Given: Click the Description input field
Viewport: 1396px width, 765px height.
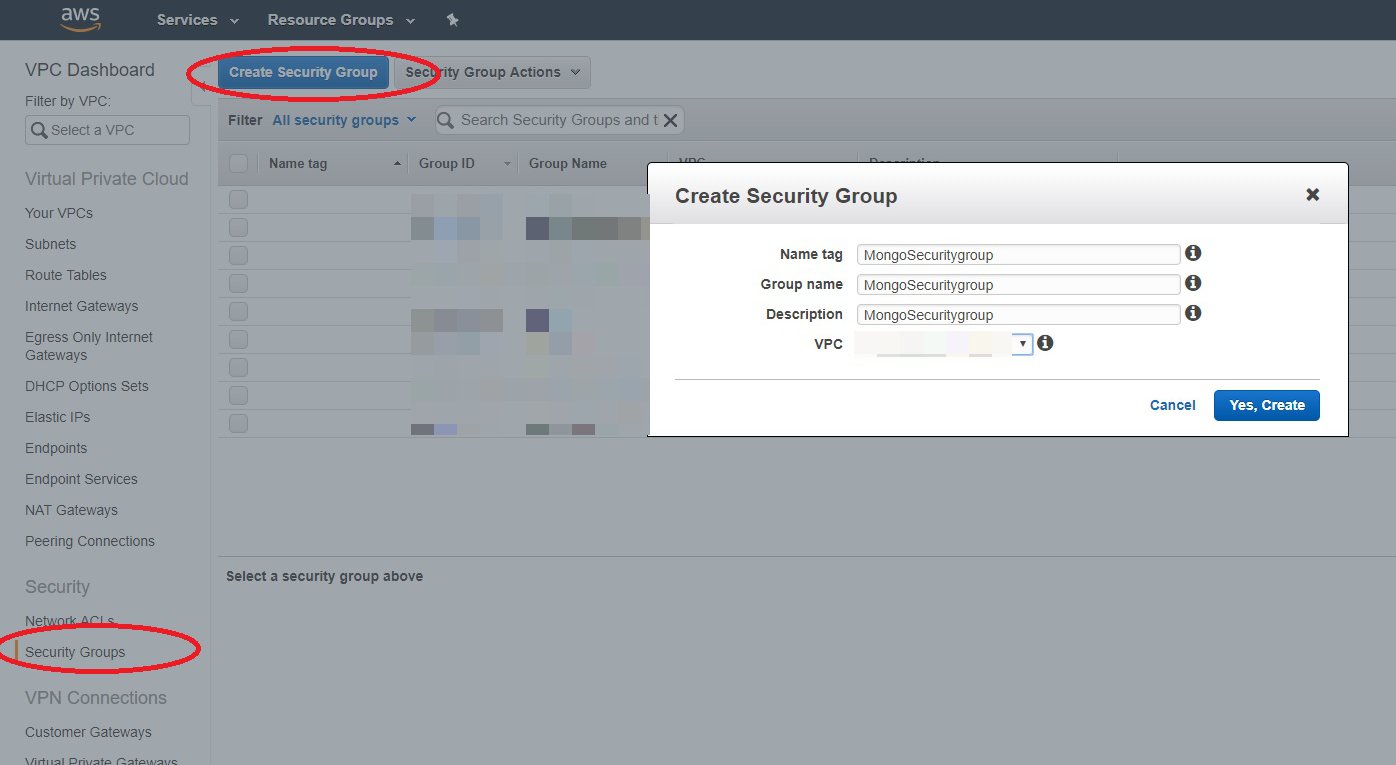Looking at the screenshot, I should point(1019,314).
